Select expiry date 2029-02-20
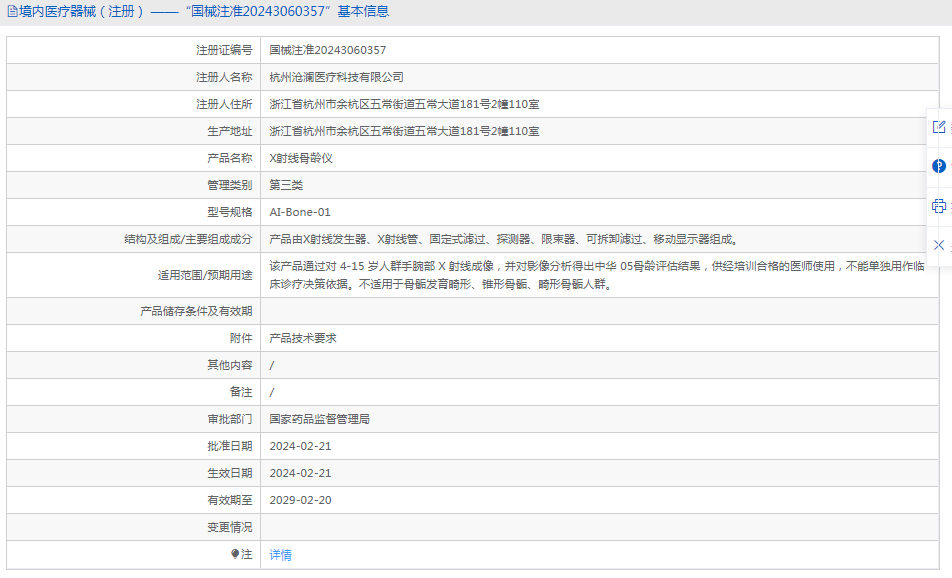The image size is (952, 578). point(301,500)
